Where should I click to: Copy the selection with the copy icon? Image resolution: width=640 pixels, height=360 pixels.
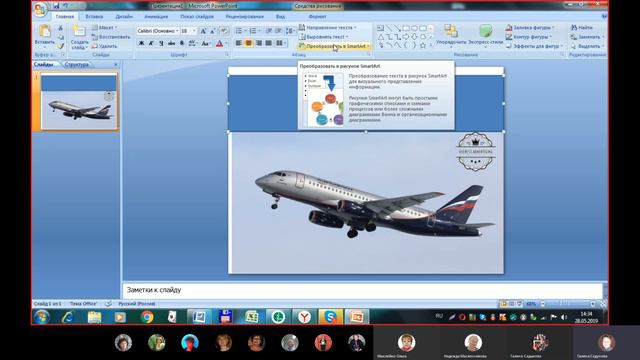pos(60,37)
